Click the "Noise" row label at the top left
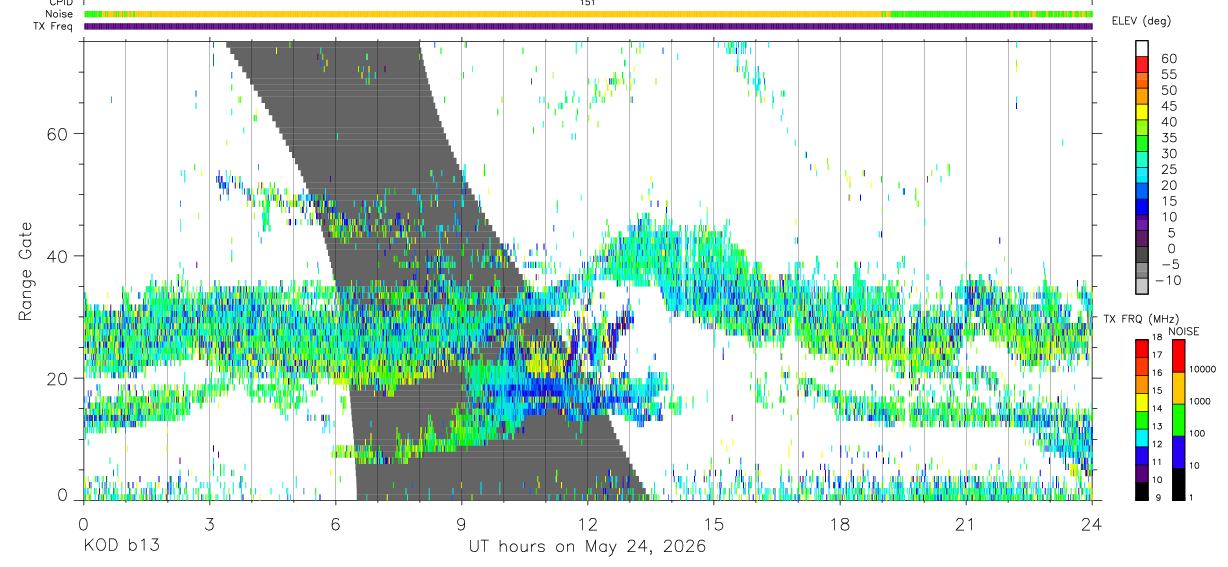 click(59, 14)
